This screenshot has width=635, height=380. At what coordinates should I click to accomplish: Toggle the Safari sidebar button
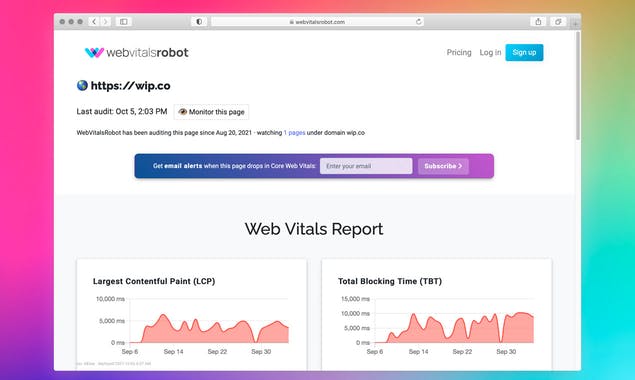[124, 21]
